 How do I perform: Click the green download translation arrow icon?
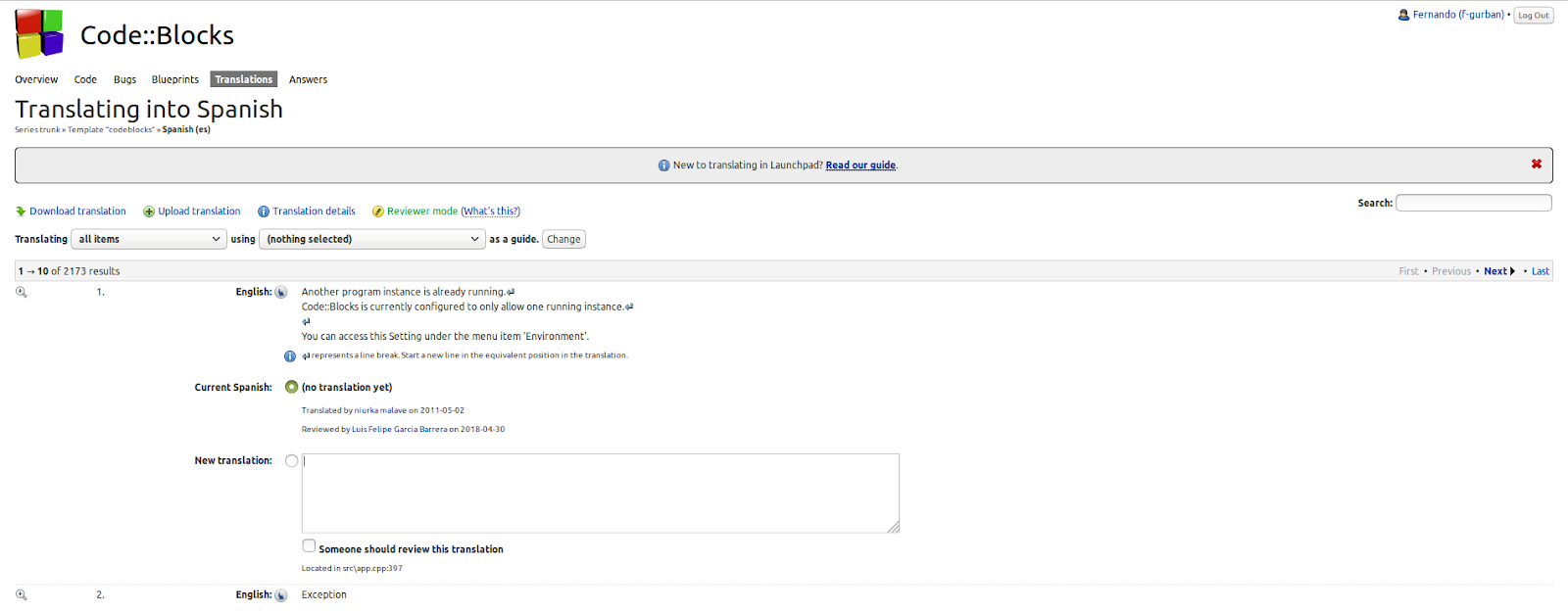pyautogui.click(x=21, y=212)
